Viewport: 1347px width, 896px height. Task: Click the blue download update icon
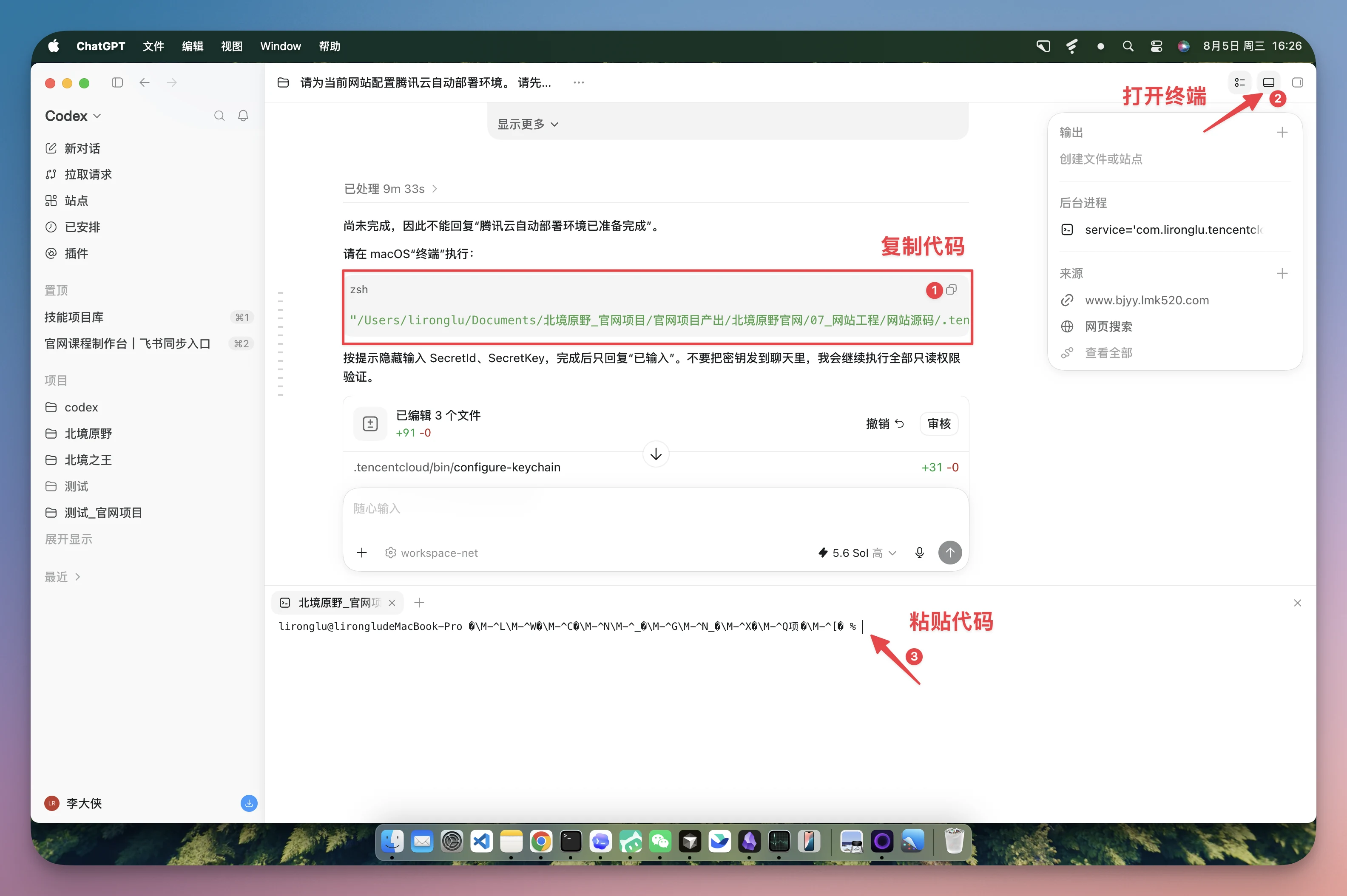click(x=249, y=803)
